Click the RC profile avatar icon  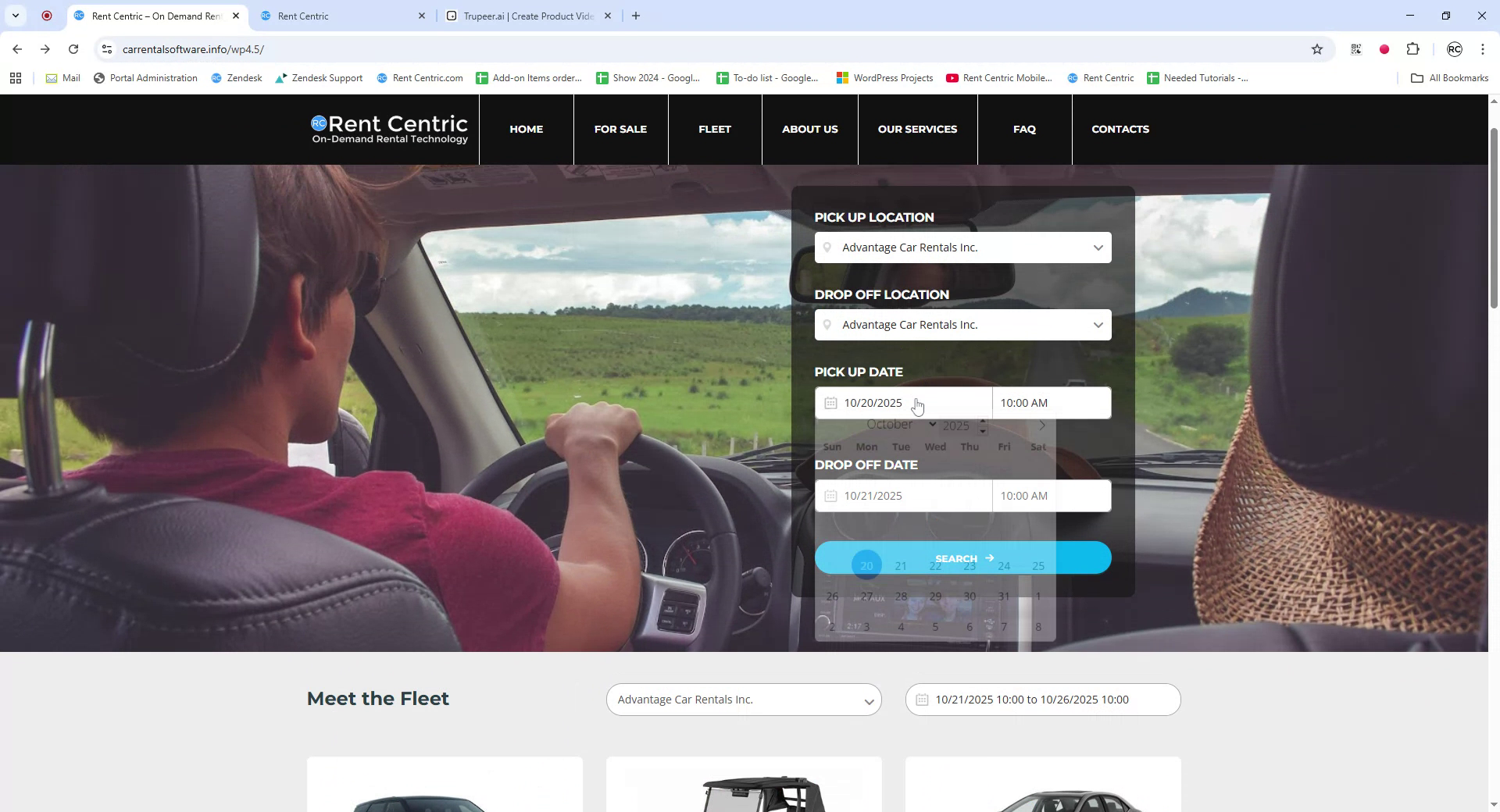point(1454,49)
